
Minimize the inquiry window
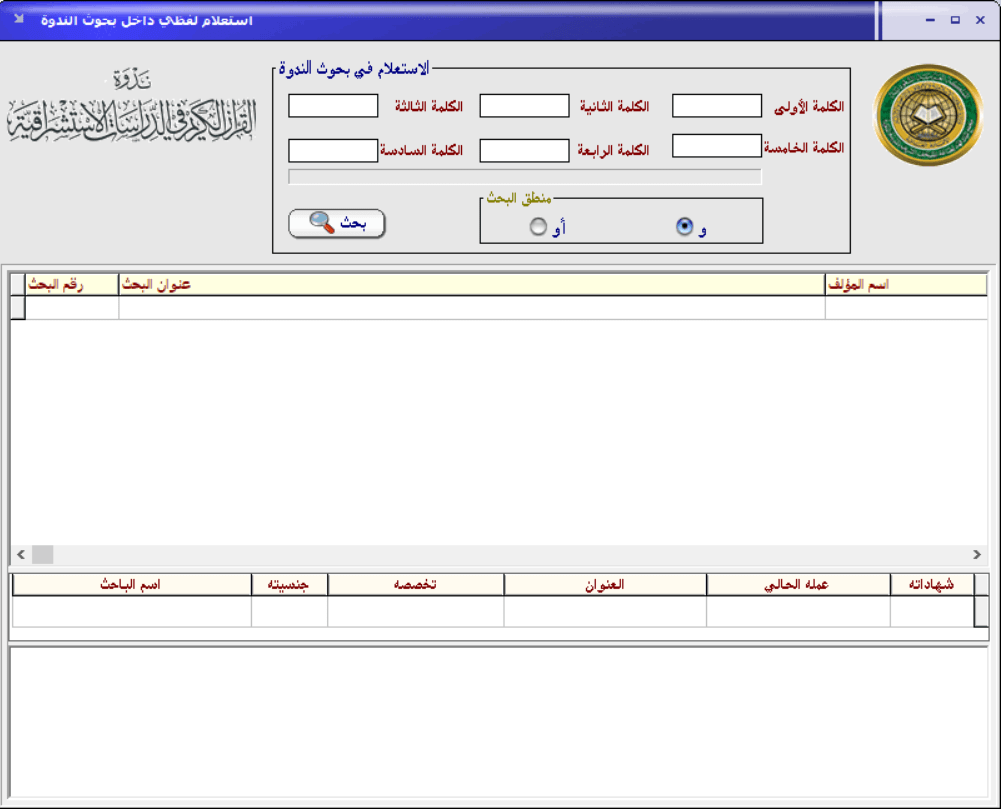[x=930, y=20]
